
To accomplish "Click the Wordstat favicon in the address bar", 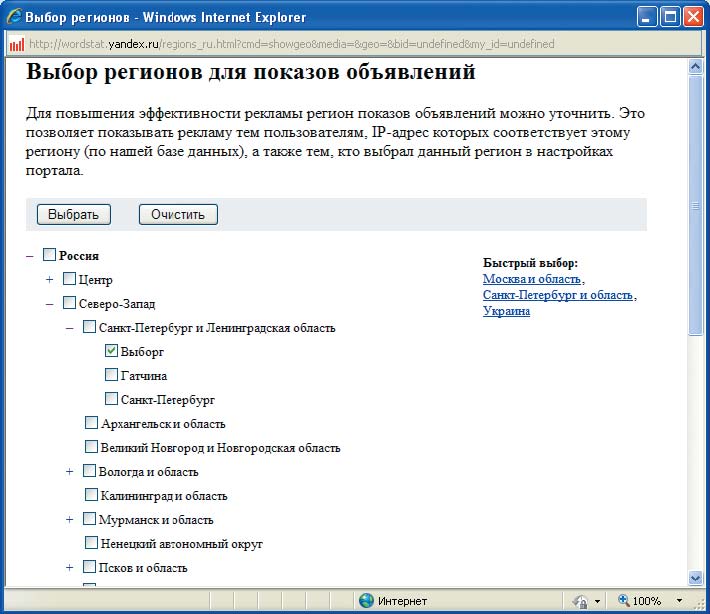I will pyautogui.click(x=16, y=44).
